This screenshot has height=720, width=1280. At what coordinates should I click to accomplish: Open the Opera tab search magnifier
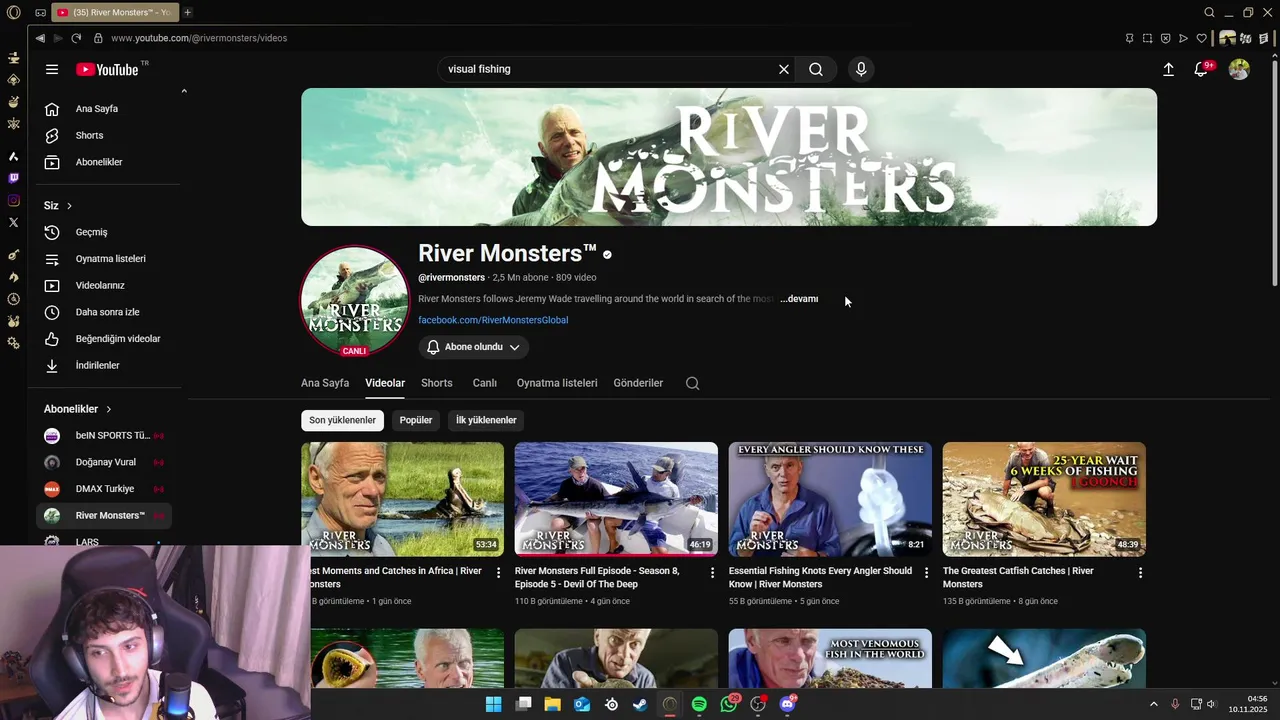click(1209, 12)
